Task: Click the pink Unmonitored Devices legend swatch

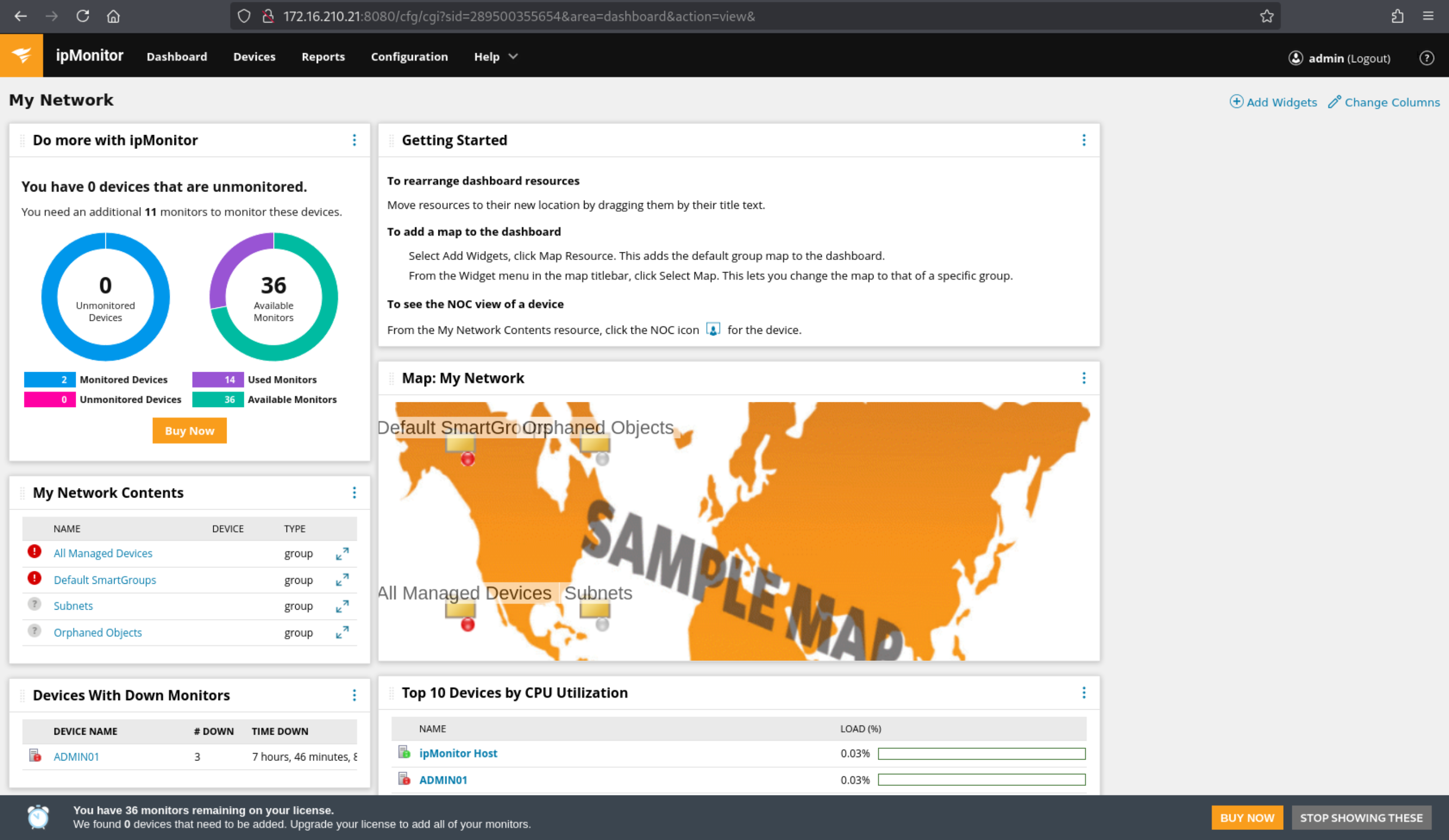Action: coord(49,399)
